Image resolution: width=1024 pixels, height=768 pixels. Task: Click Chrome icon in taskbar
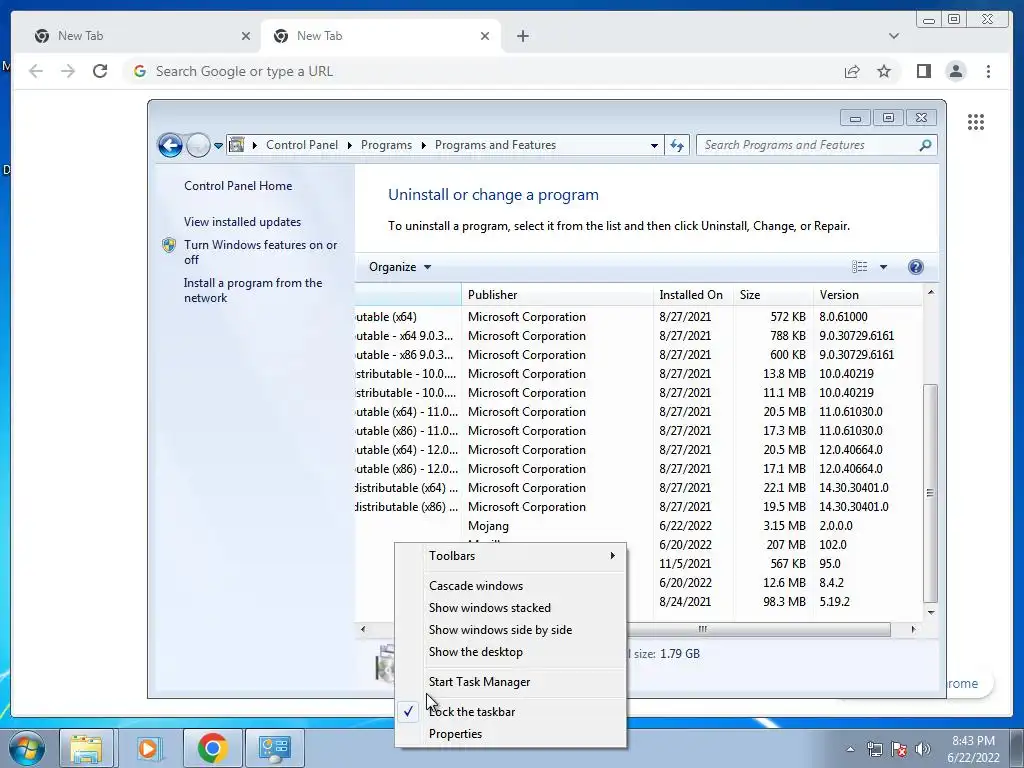tap(212, 748)
